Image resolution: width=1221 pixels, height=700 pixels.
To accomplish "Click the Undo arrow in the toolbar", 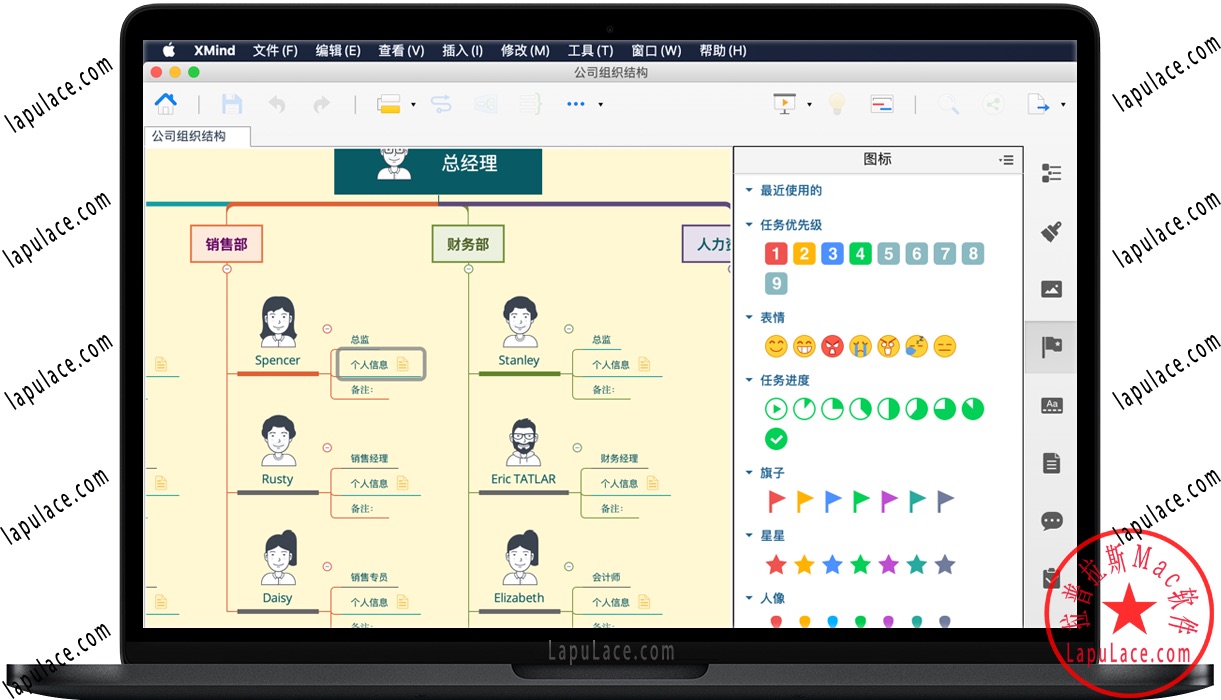I will [x=278, y=103].
